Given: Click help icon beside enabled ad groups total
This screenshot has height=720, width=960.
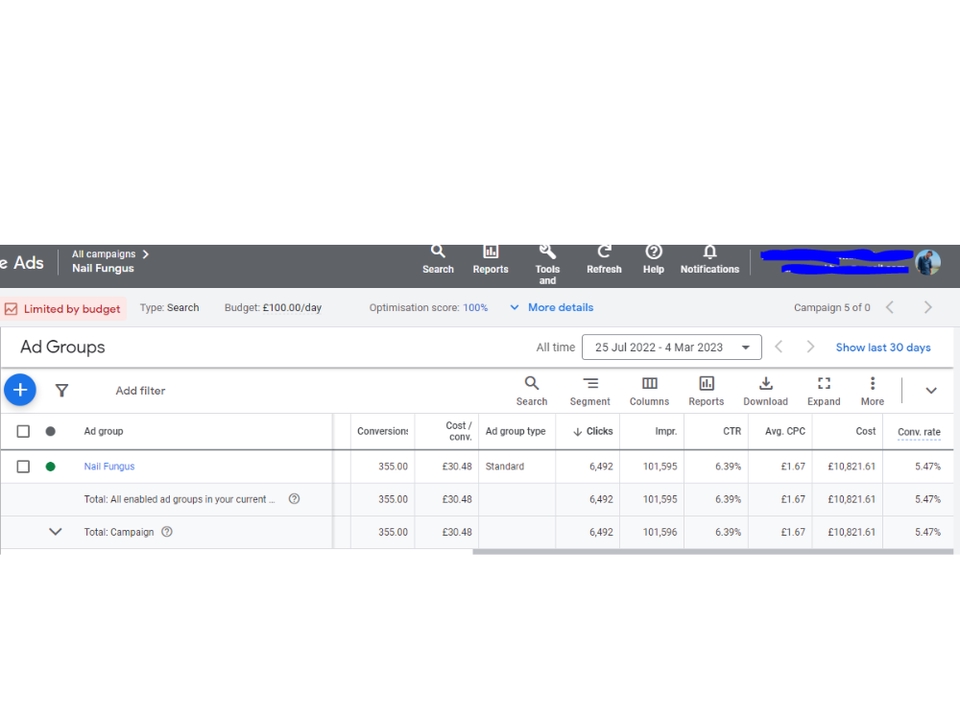Looking at the screenshot, I should point(294,498).
